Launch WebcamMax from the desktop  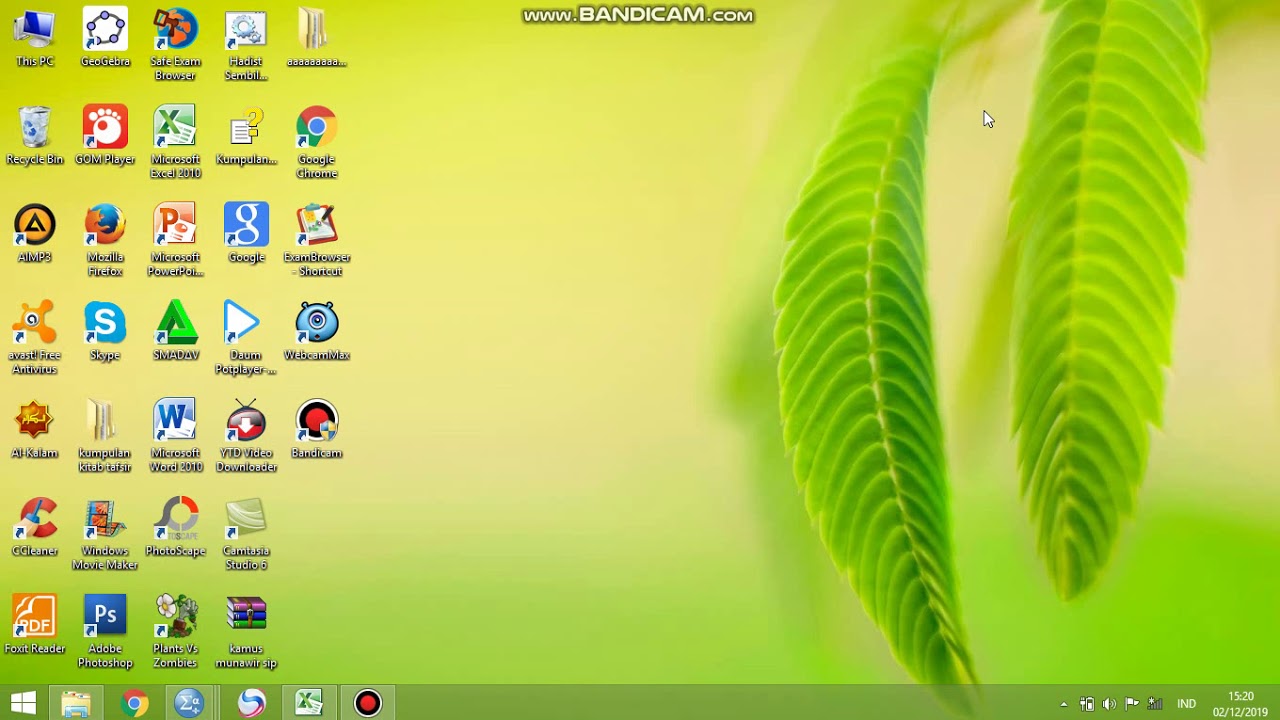point(316,332)
